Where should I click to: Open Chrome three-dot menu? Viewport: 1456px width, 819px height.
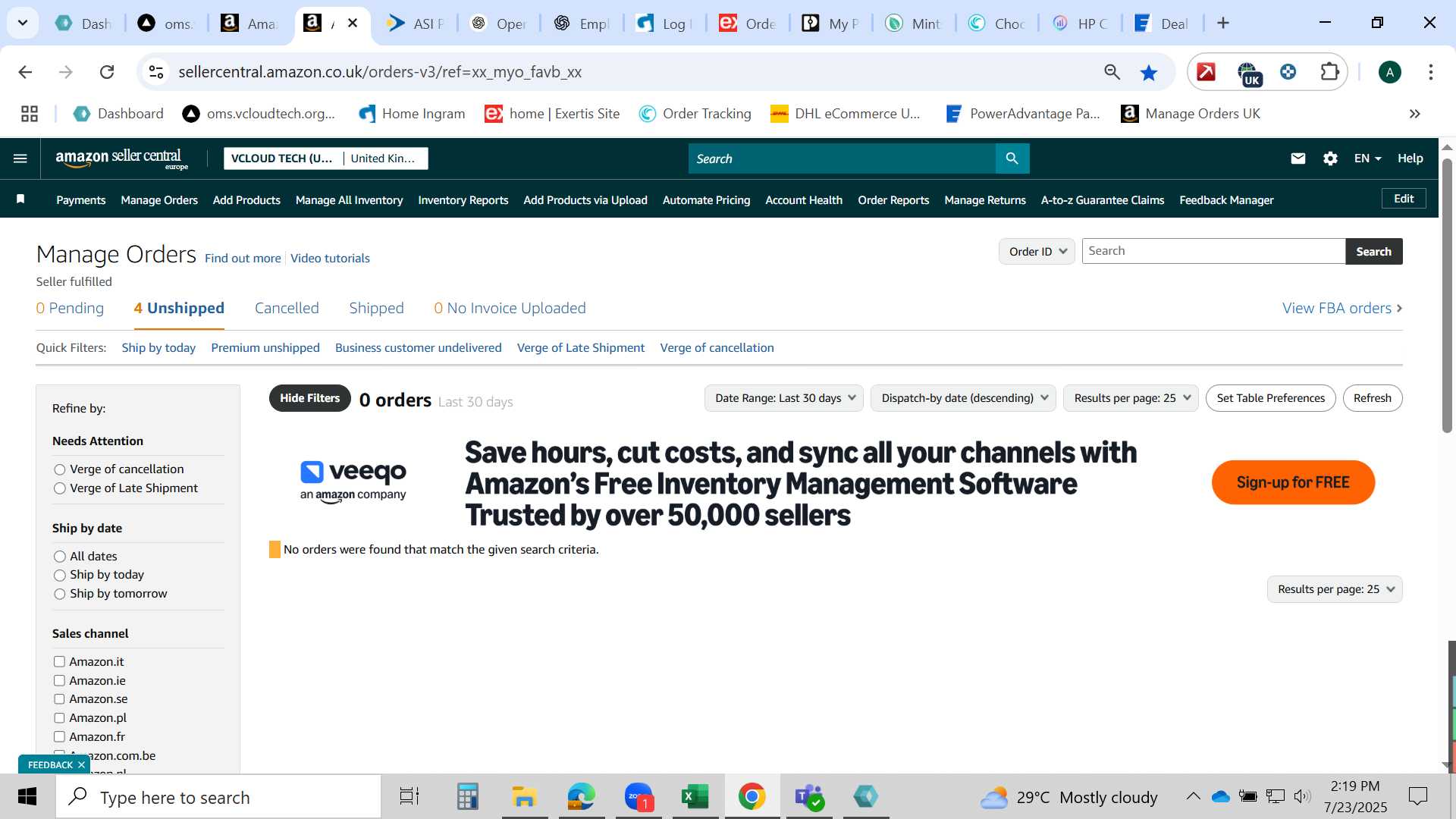[1430, 72]
